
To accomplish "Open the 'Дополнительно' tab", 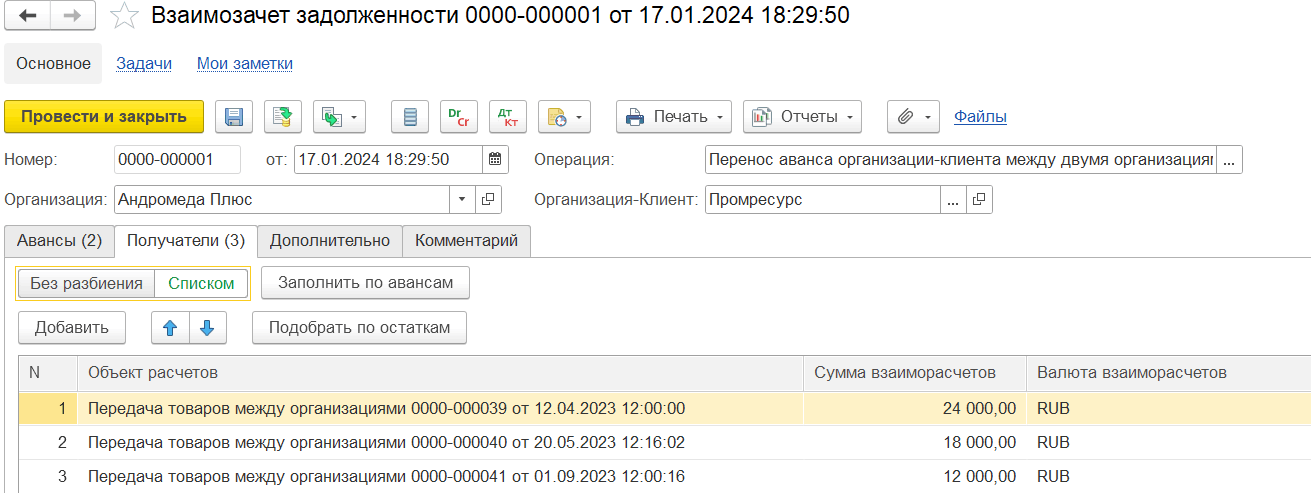I will click(330, 241).
